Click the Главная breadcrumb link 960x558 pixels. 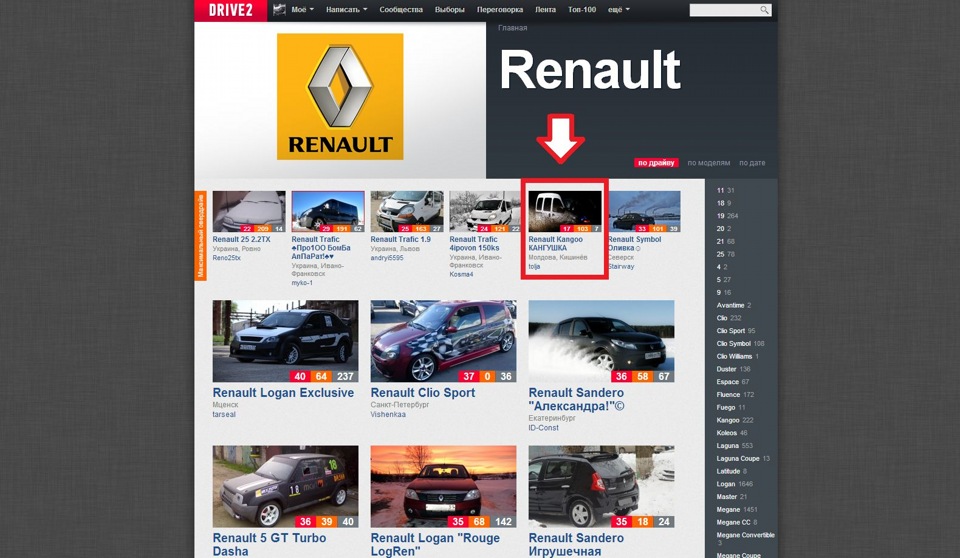(x=512, y=28)
